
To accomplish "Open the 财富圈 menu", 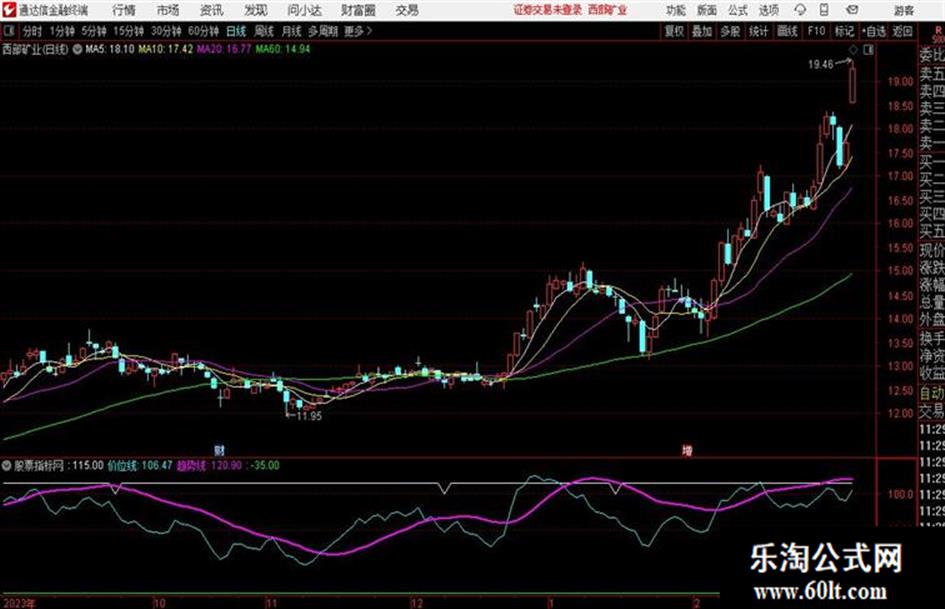I will (358, 10).
